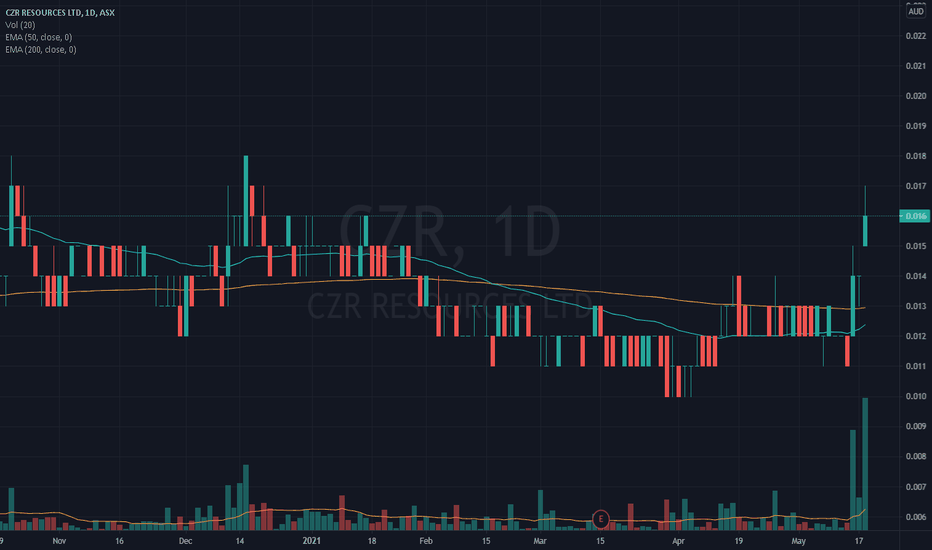Click the Nov date label
This screenshot has height=550, width=932.
click(59, 541)
